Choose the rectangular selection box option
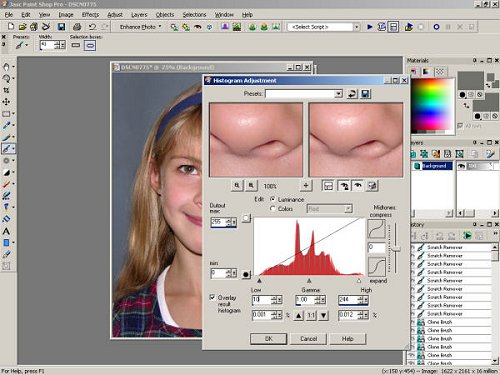Viewport: 500px width, 375px height. click(x=76, y=45)
